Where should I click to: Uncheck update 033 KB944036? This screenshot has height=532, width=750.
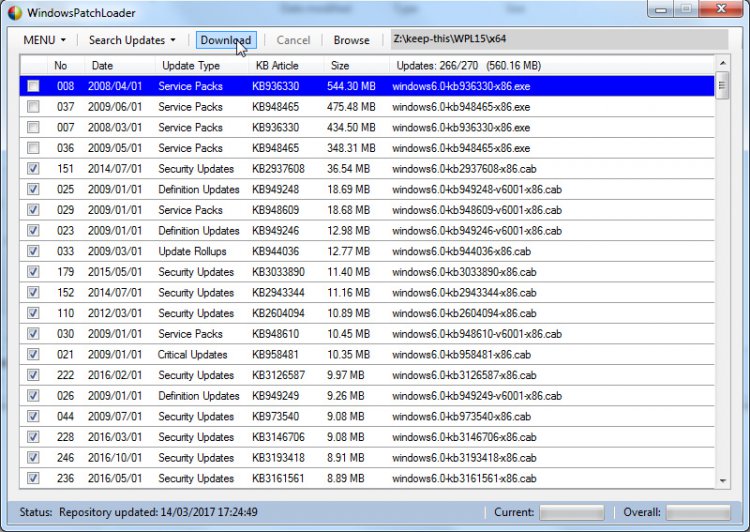pos(33,251)
